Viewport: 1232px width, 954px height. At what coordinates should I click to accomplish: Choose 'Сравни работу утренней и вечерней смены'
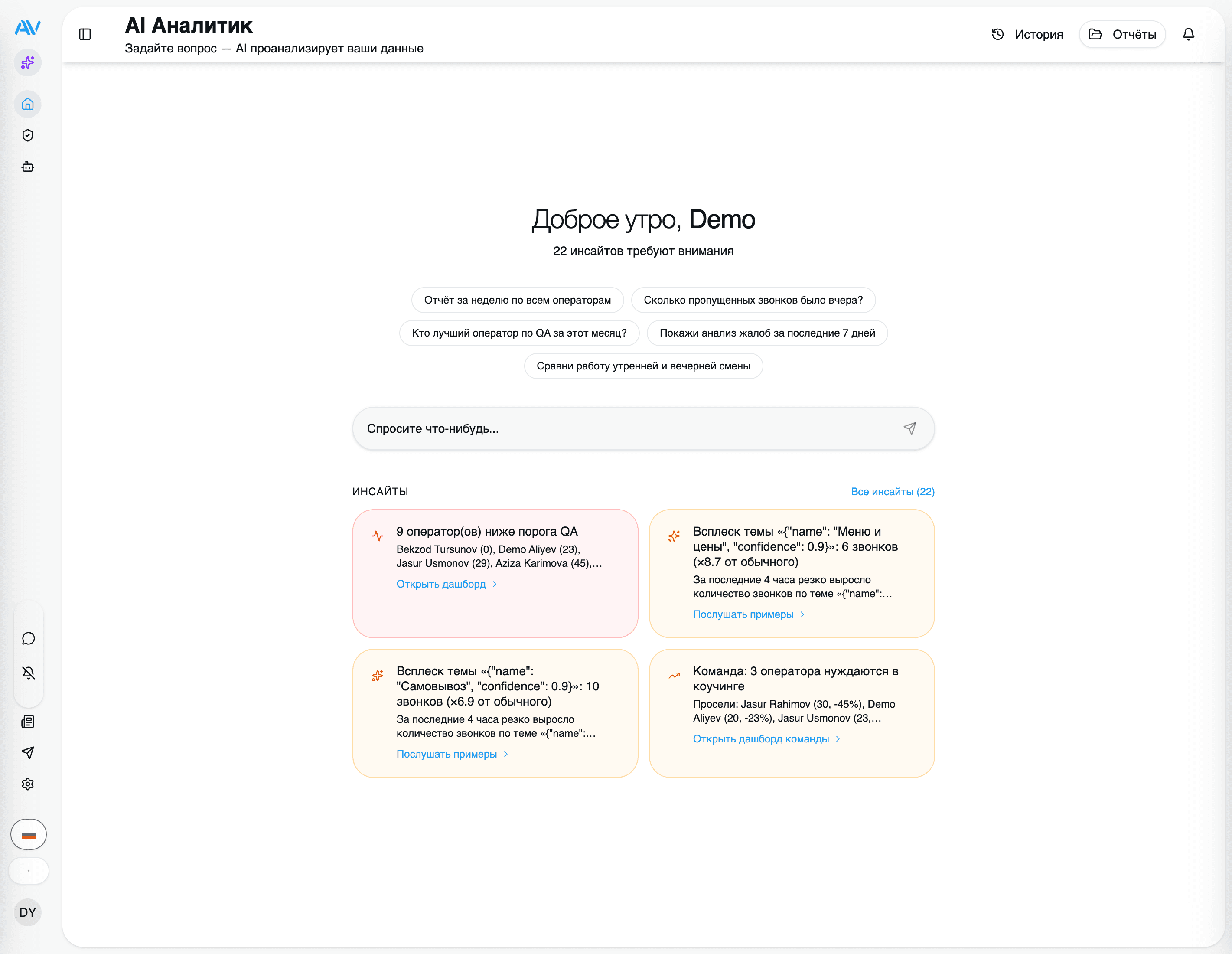[x=643, y=366]
